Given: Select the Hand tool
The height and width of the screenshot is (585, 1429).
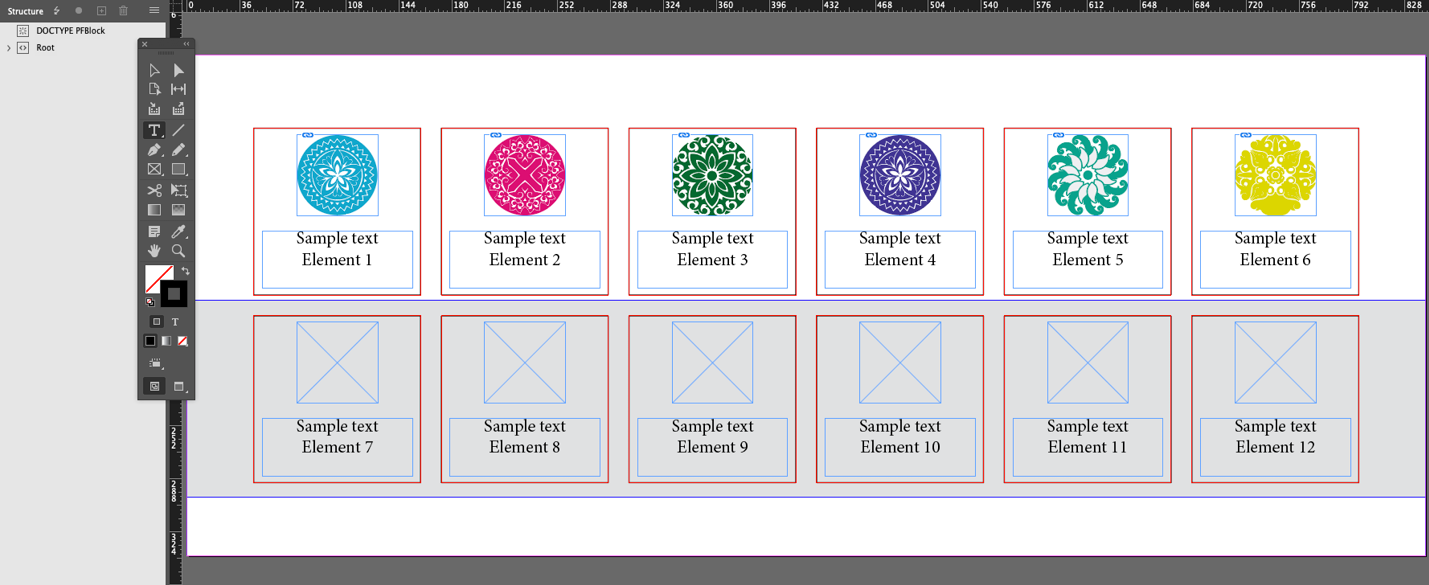Looking at the screenshot, I should (x=154, y=251).
